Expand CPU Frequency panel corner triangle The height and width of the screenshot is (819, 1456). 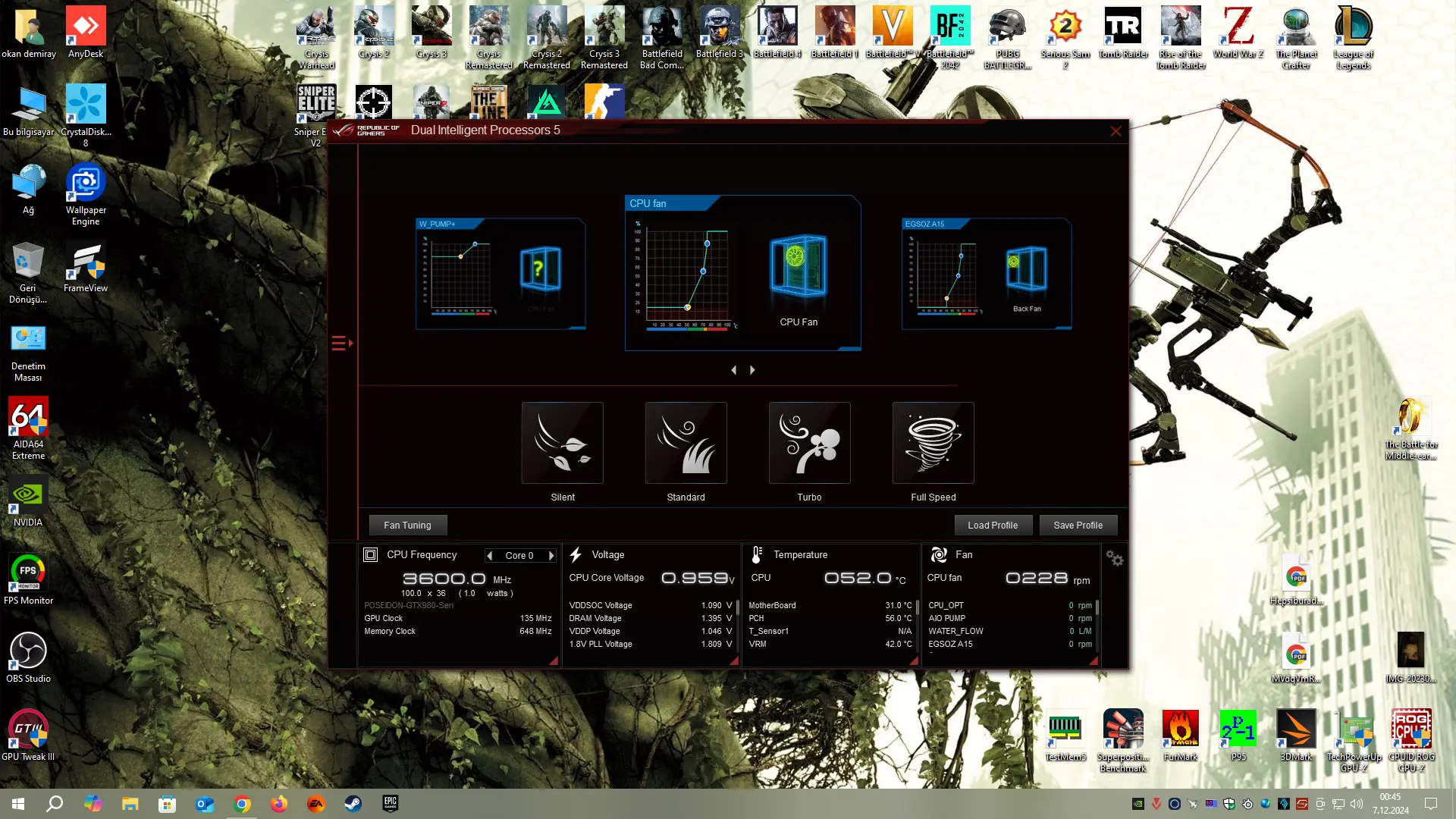[x=554, y=661]
